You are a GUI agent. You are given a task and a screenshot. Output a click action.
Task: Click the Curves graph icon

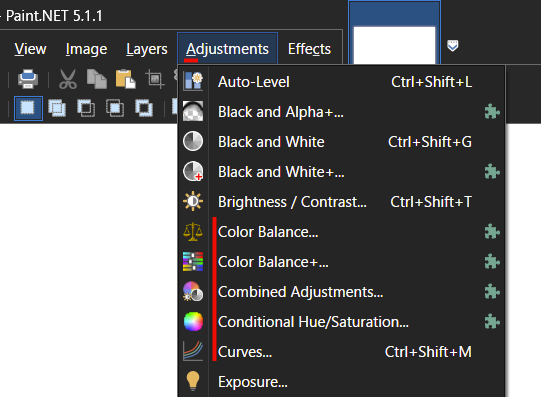[x=193, y=351]
